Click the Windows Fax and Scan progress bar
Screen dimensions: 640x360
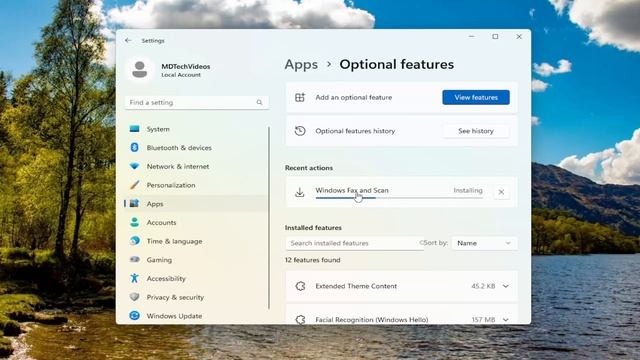pos(399,198)
